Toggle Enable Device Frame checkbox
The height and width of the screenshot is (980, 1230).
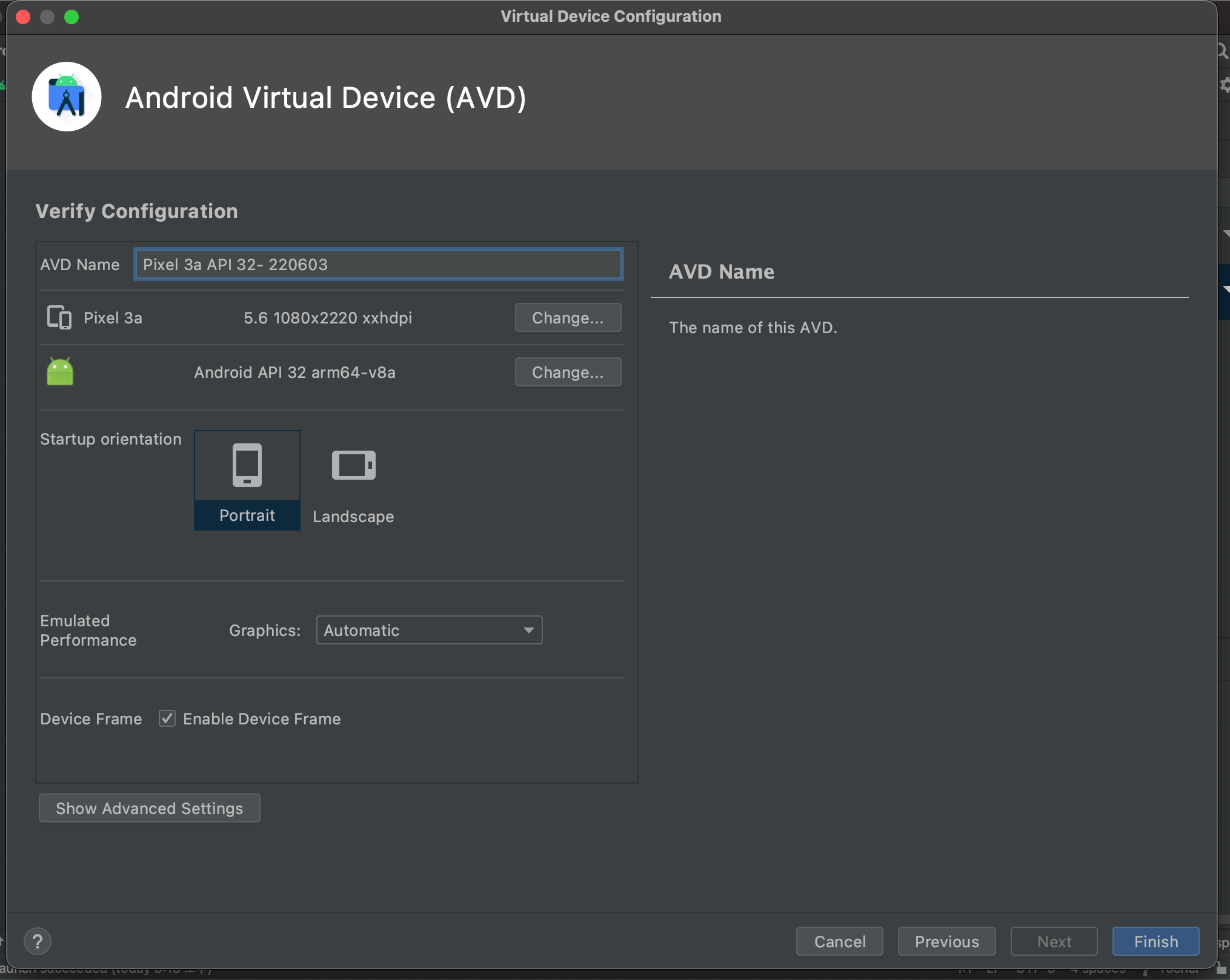(x=167, y=718)
